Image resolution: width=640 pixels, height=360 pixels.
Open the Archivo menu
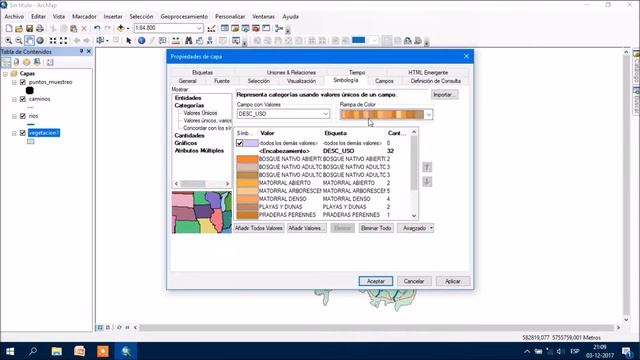point(14,17)
